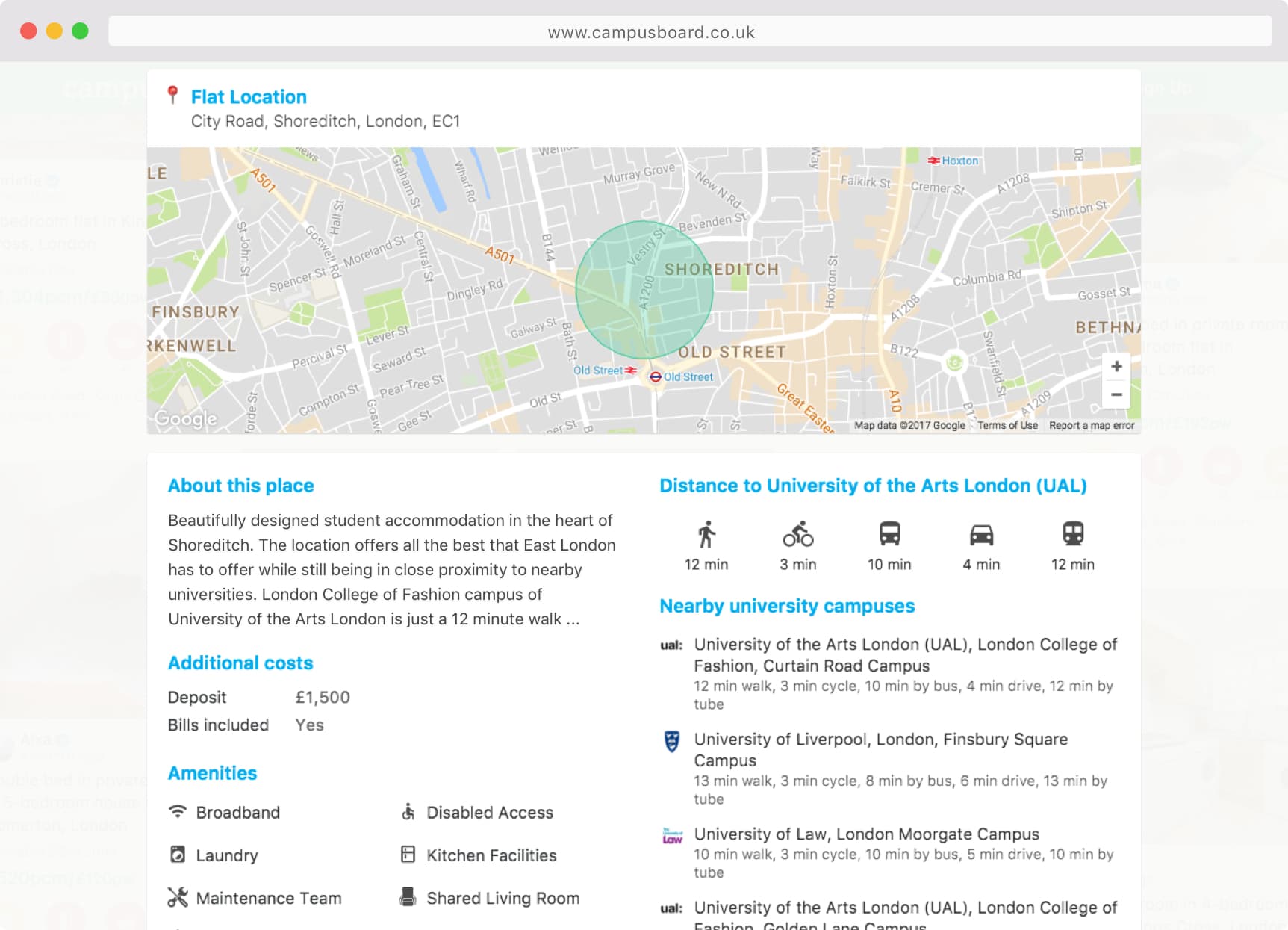
Task: Select the car driving time icon
Action: [x=981, y=535]
